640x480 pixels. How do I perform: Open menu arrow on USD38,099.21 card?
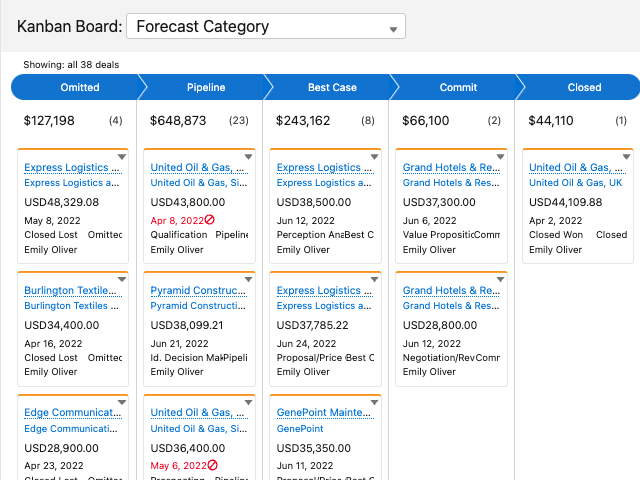click(x=248, y=280)
